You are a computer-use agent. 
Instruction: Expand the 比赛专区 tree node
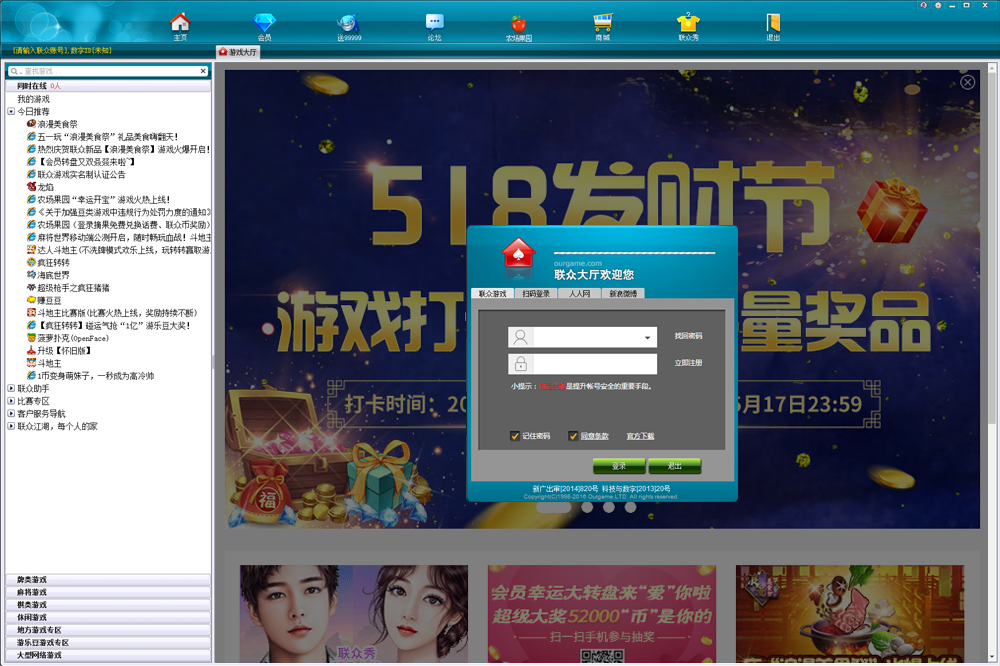pyautogui.click(x=11, y=401)
